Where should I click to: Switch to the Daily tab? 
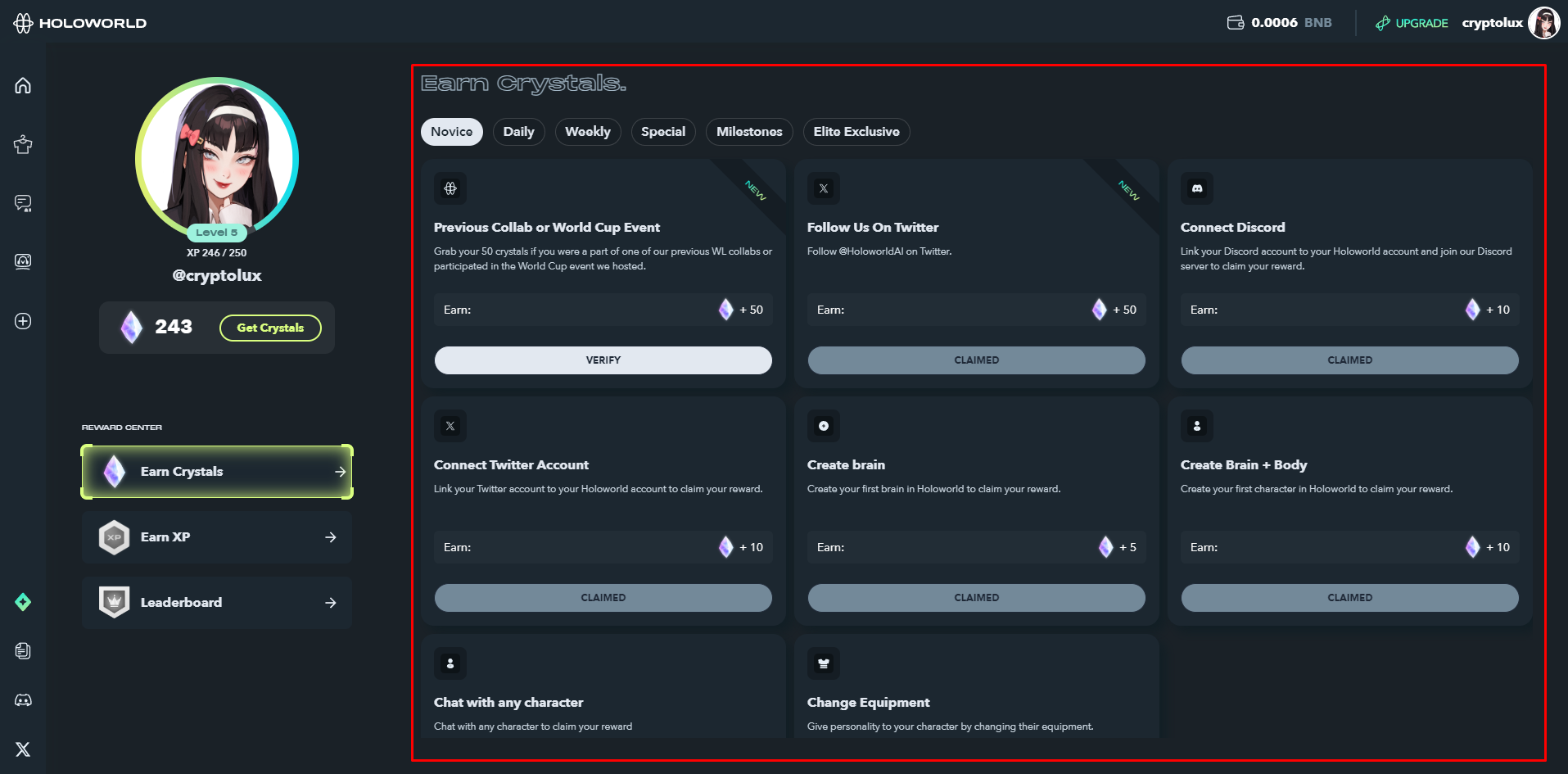point(518,132)
